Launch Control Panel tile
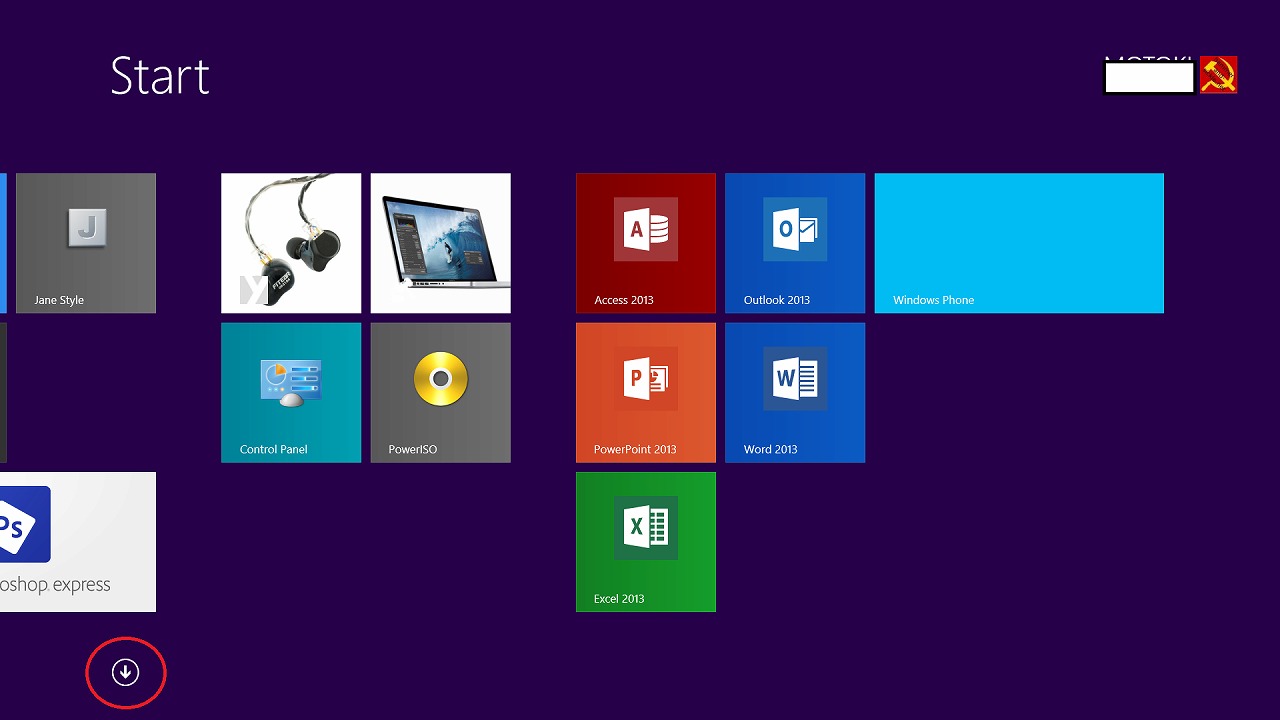This screenshot has height=720, width=1280. coord(291,393)
